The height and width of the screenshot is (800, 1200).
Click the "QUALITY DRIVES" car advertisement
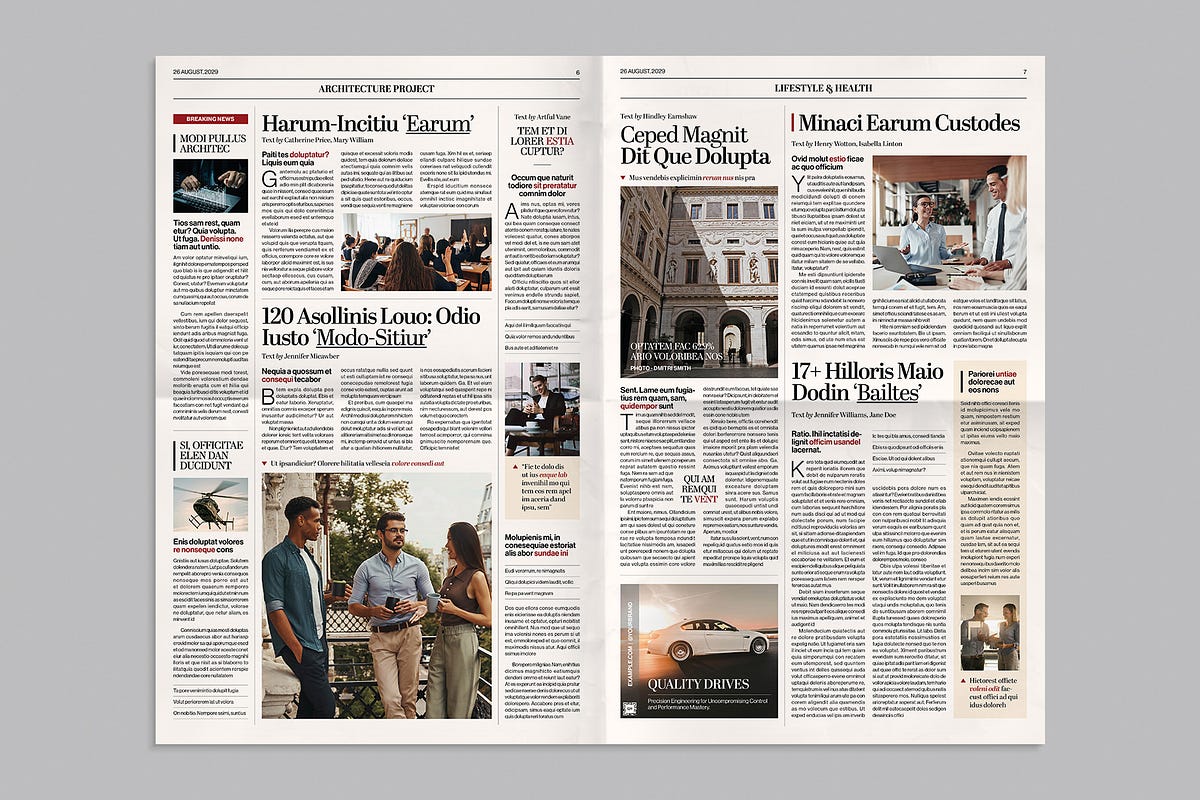[x=700, y=650]
